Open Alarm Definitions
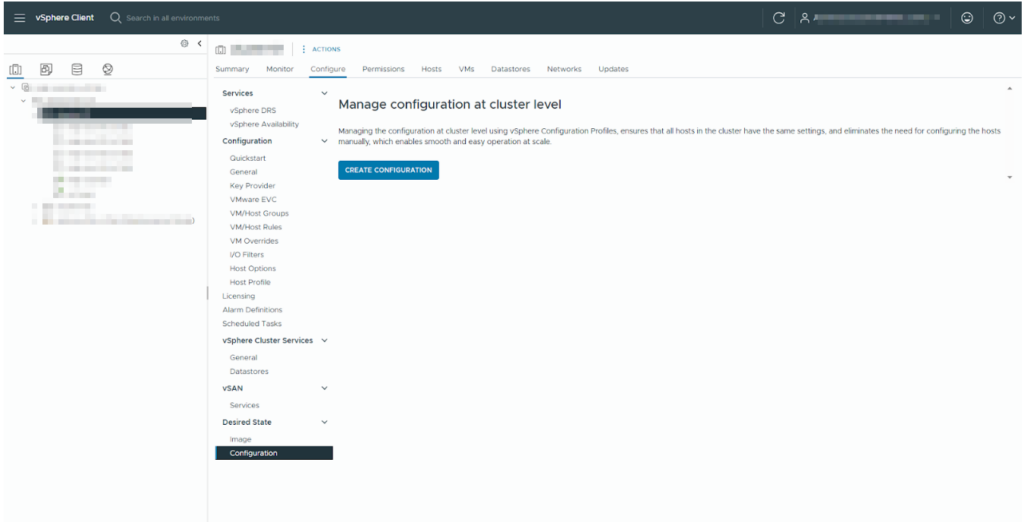The height and width of the screenshot is (522, 1024). [x=252, y=310]
